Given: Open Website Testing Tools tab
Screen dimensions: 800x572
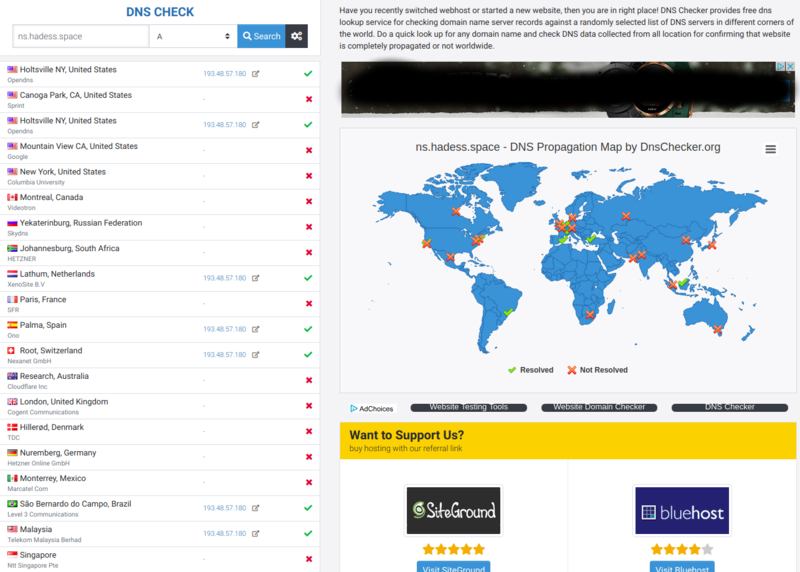Looking at the screenshot, I should pos(469,408).
